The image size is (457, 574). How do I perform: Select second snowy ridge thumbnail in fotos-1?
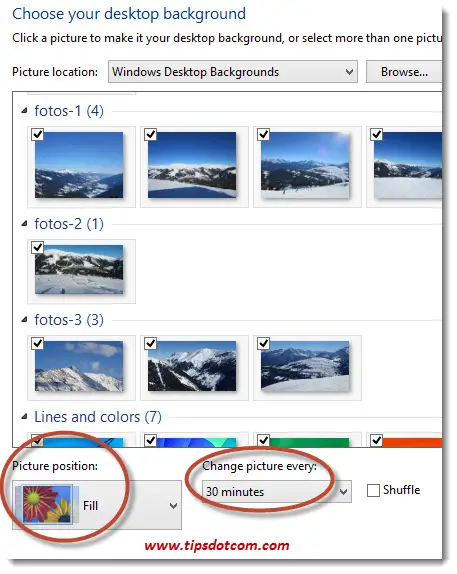(192, 165)
